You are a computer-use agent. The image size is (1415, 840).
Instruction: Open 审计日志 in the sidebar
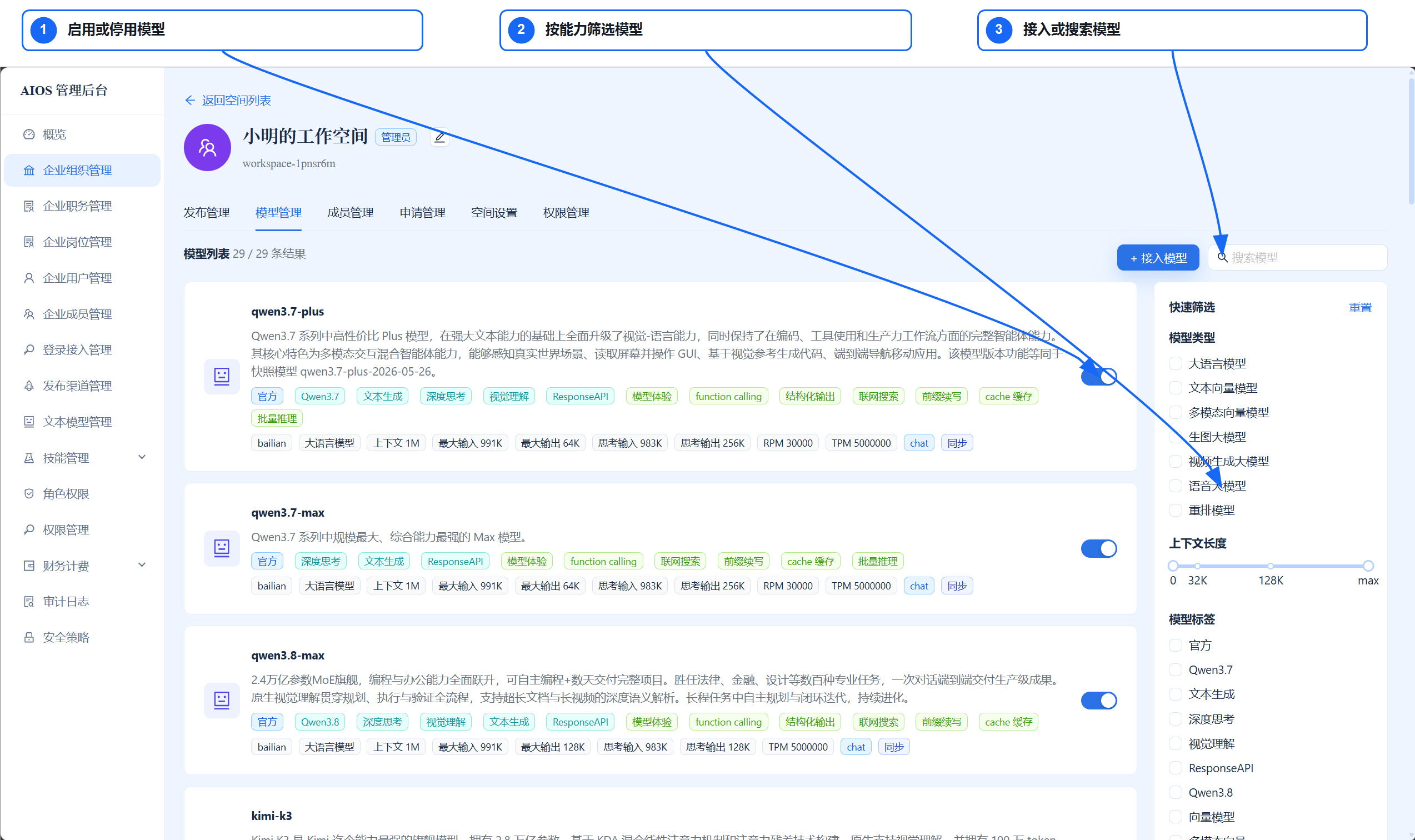(82, 602)
